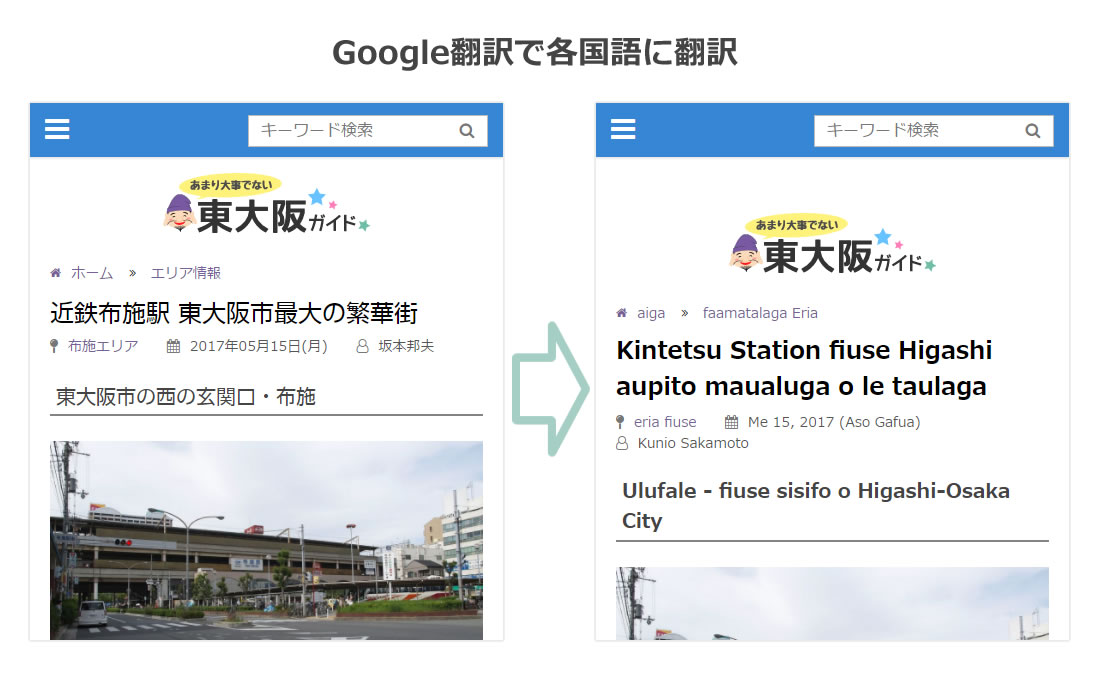Screen dimensions: 1100x685
Task: Click search magnifier icon in left page
Action: (467, 131)
